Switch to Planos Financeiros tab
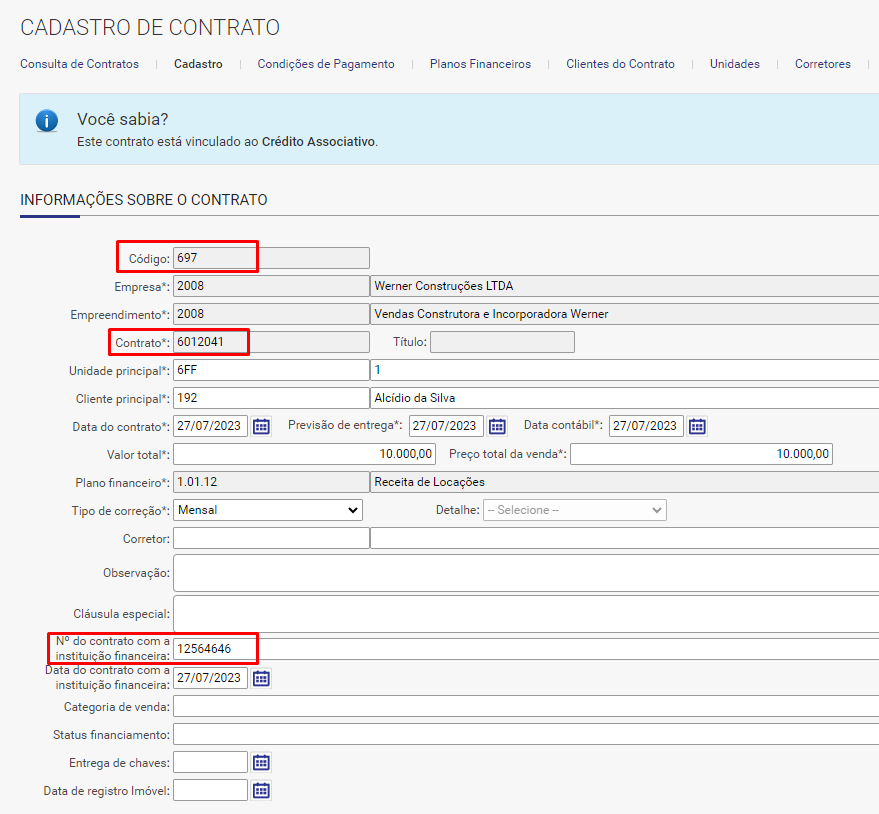 point(480,64)
